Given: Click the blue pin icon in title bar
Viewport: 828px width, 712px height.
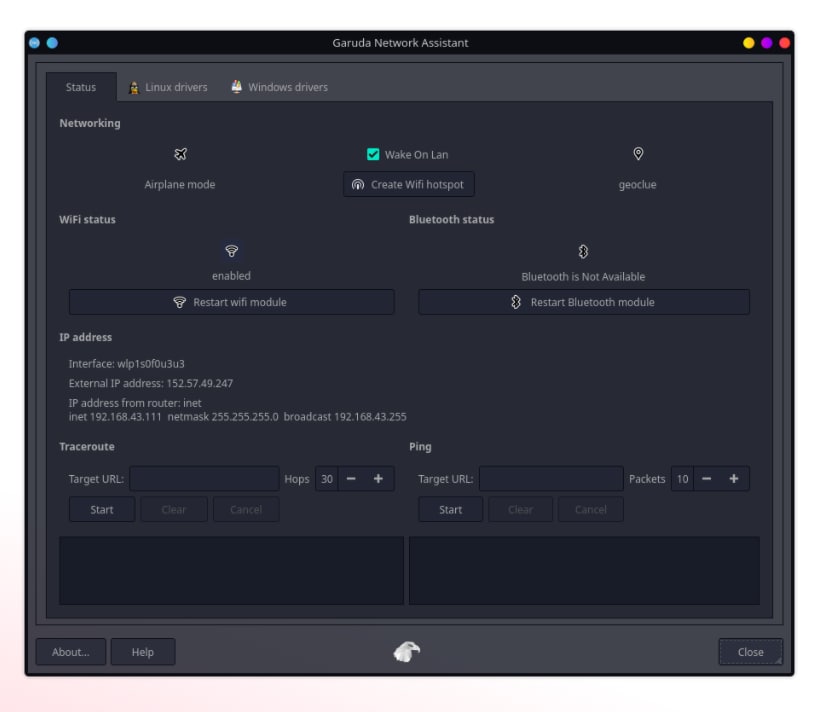Looking at the screenshot, I should pyautogui.click(x=52, y=43).
